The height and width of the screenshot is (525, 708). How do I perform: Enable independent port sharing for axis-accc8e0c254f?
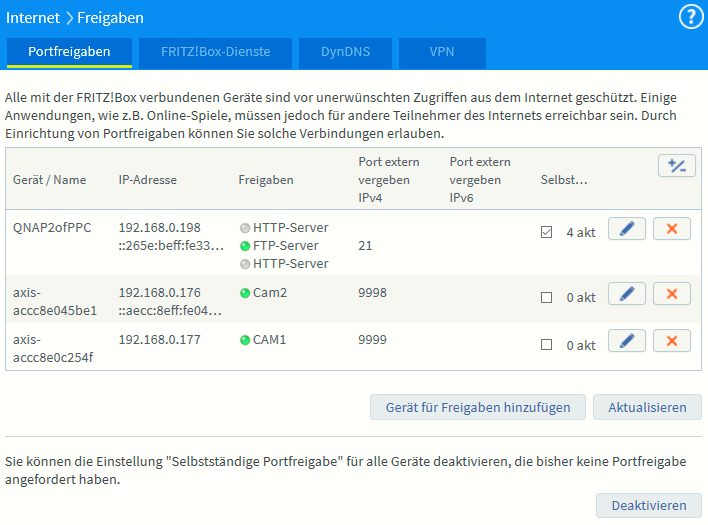coord(546,345)
